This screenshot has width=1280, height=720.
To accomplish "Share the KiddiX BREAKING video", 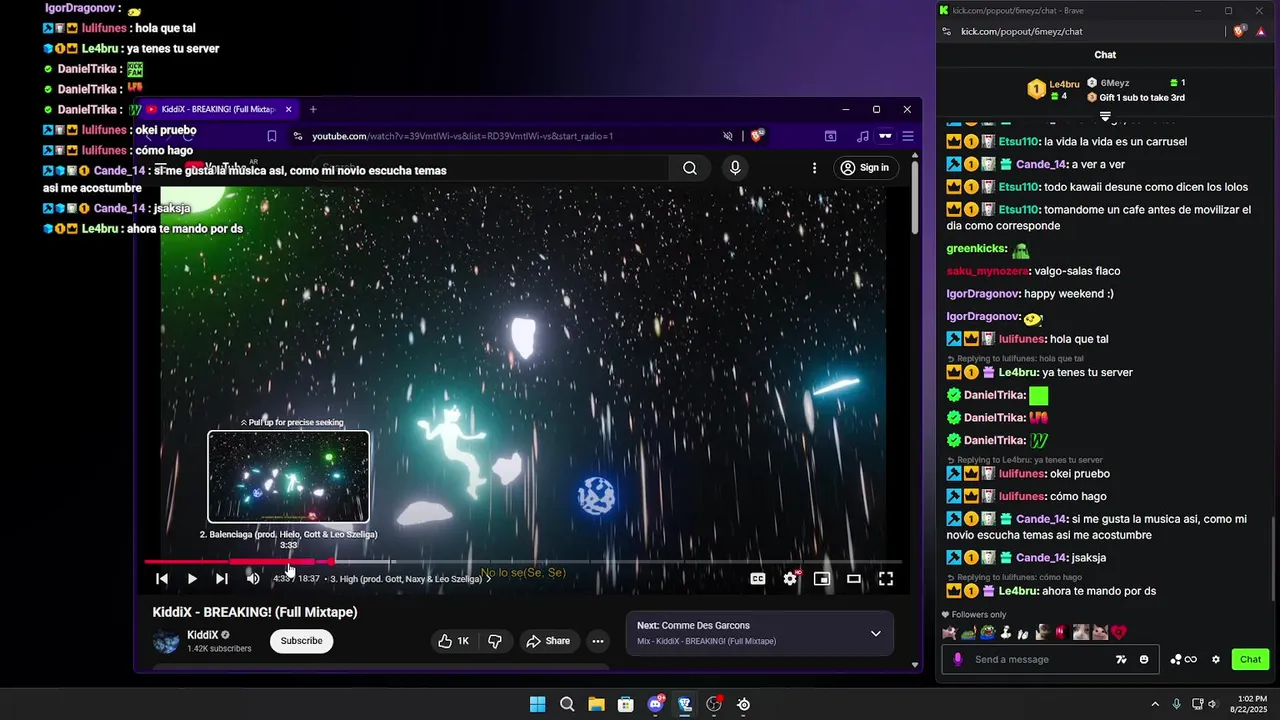I will point(548,641).
